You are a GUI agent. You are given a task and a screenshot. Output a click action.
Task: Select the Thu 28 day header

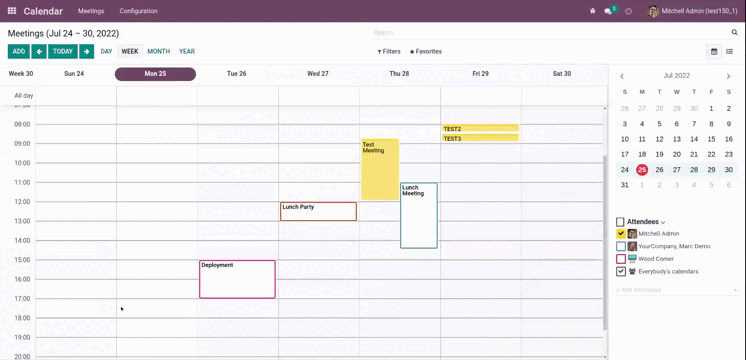pos(399,74)
